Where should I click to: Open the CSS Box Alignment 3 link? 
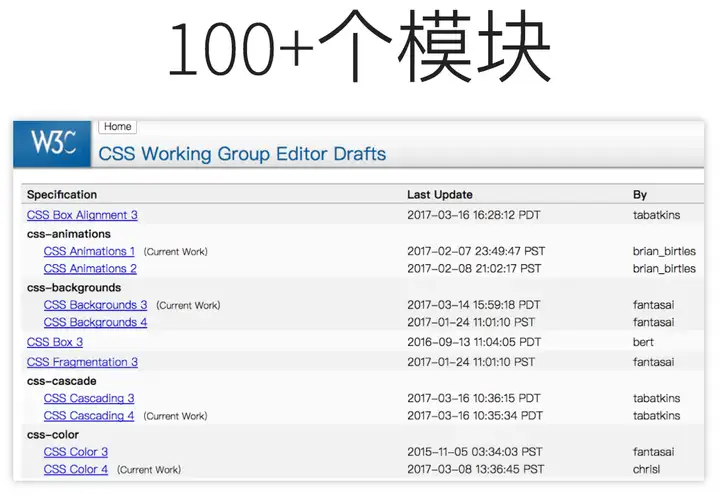pos(82,215)
